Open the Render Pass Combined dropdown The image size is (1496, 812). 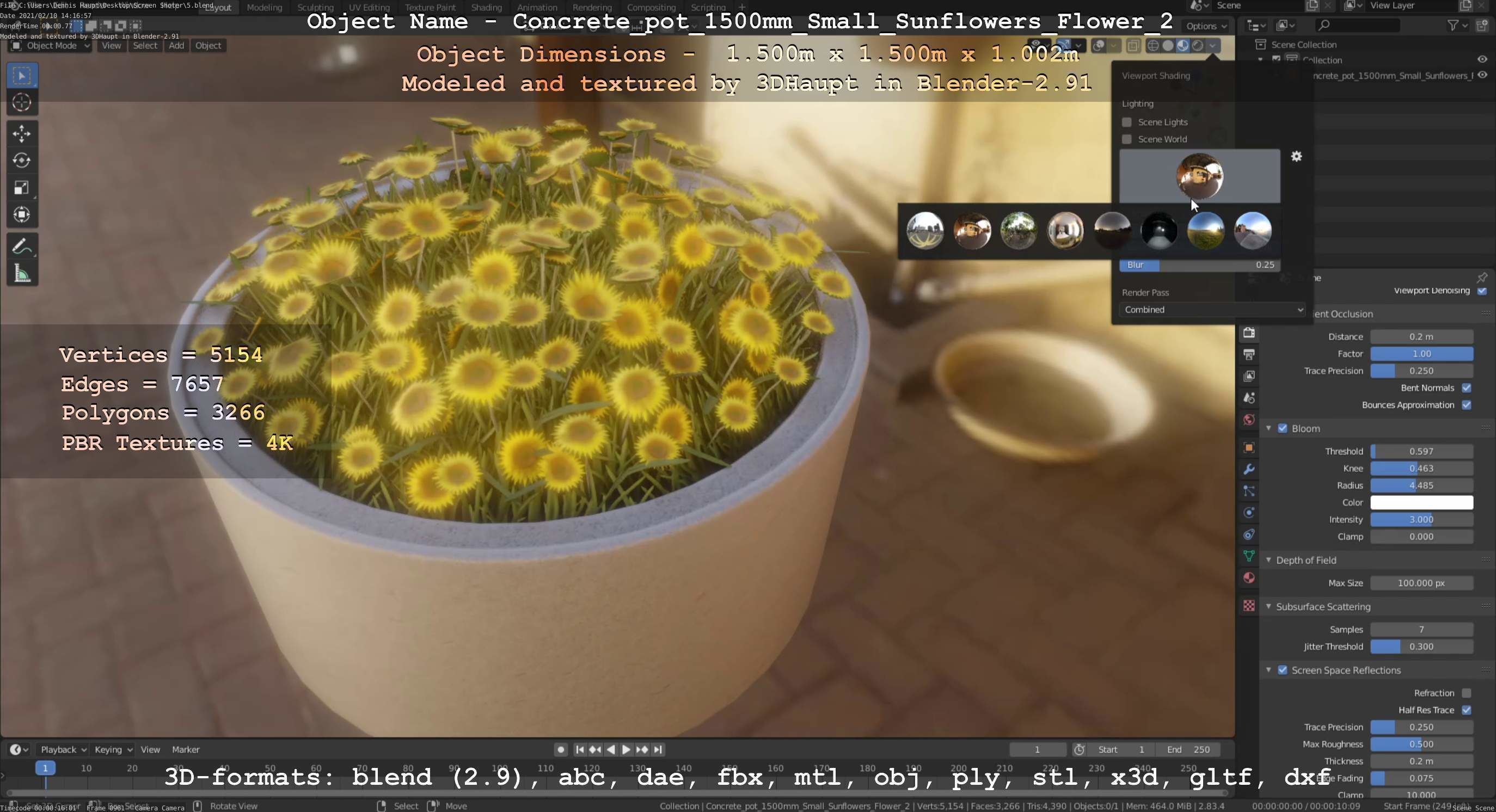[x=1212, y=310]
